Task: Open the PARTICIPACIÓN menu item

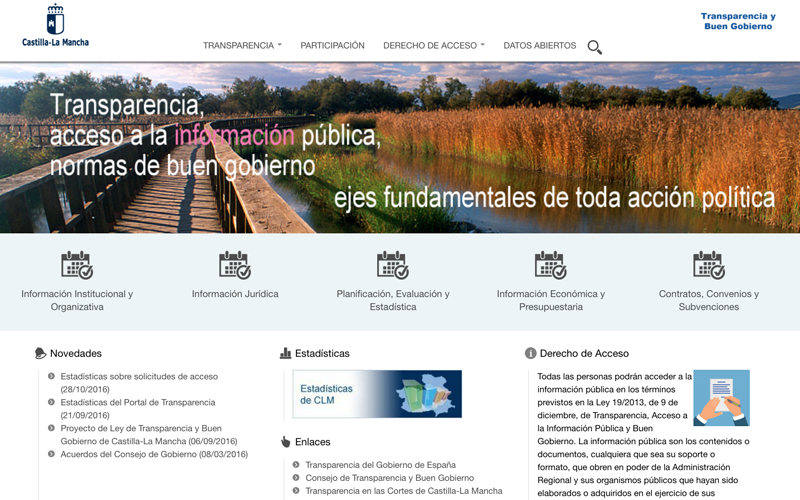Action: [x=332, y=45]
